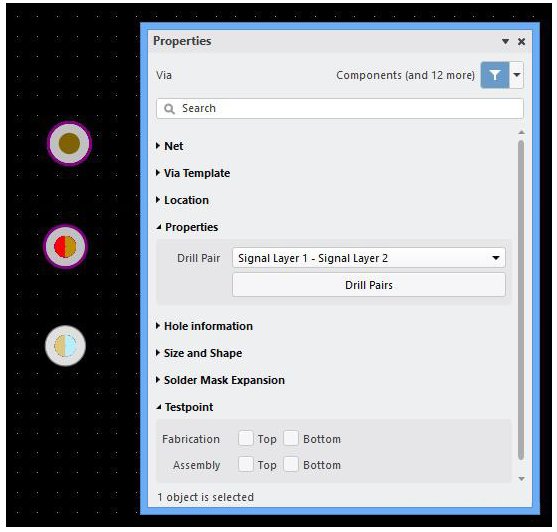Enable Fabrication Top testpoint checkbox

246,438
